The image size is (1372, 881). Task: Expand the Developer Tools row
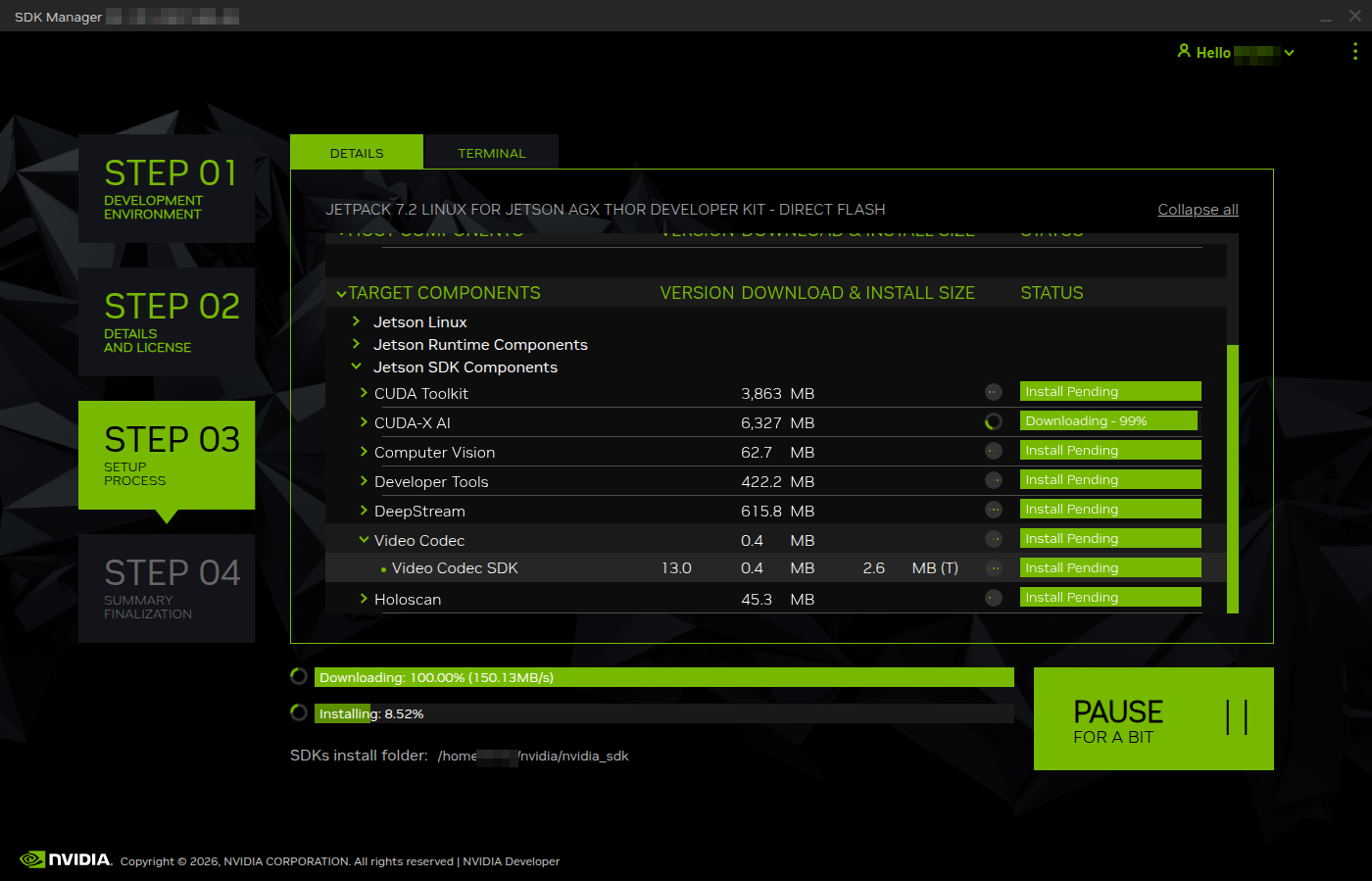(x=364, y=481)
